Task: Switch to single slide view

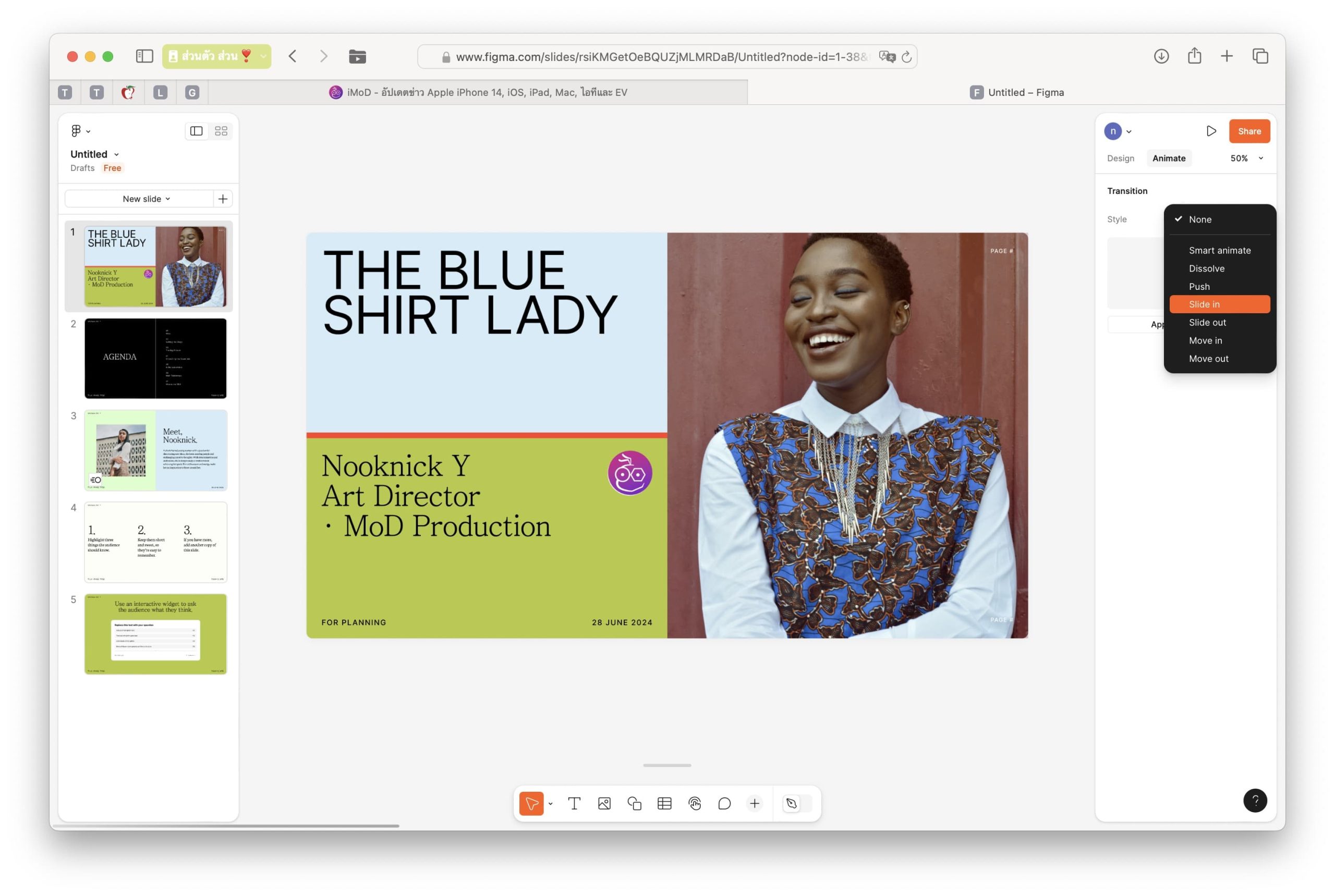Action: [196, 131]
